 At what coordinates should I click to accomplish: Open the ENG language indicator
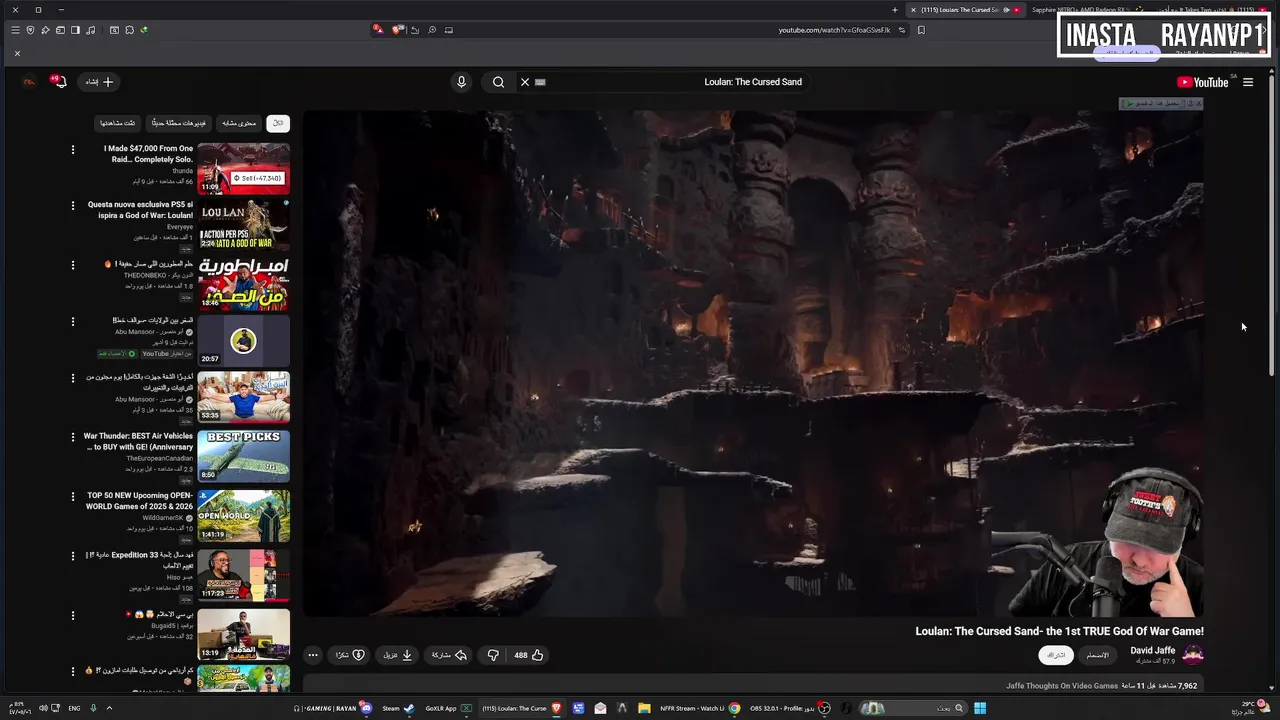pyautogui.click(x=74, y=708)
